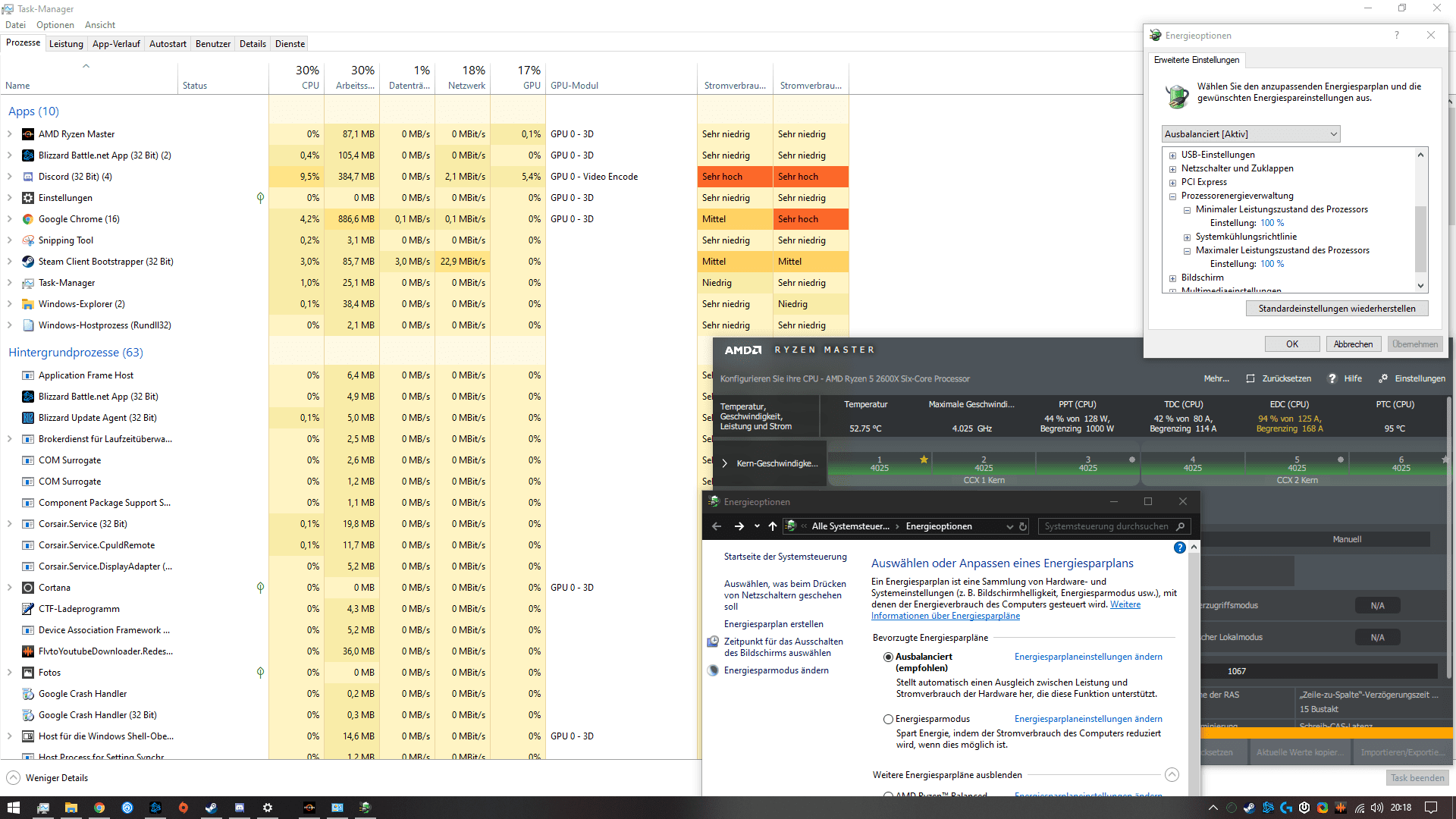Switch to the Dienste tab

(x=290, y=44)
